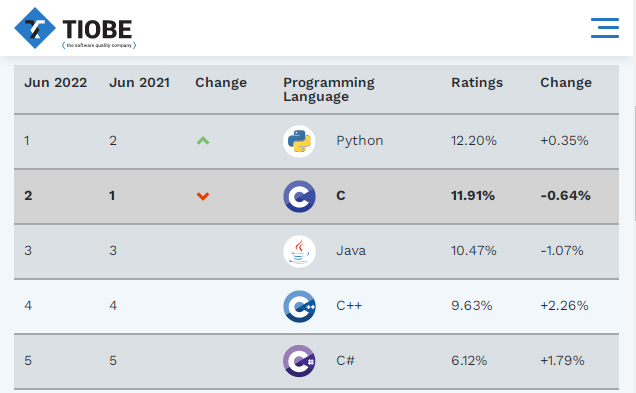This screenshot has width=636, height=393.
Task: Click the 11.91% rating in C row
Action: point(473,195)
